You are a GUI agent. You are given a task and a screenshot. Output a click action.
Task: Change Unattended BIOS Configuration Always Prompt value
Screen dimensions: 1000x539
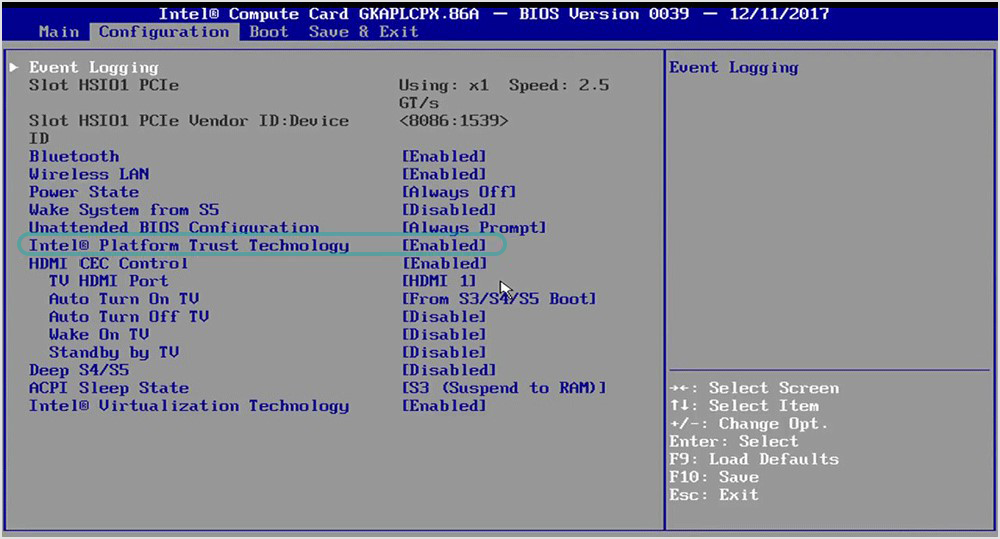[x=473, y=228]
